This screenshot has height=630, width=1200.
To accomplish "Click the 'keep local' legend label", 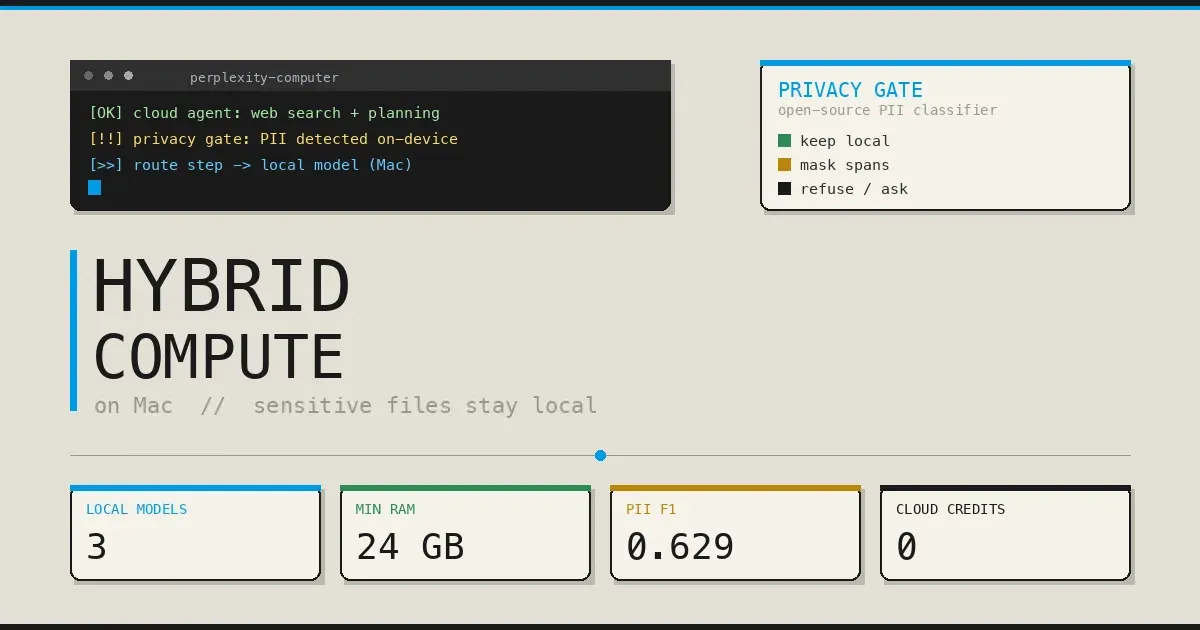I will pos(844,141).
